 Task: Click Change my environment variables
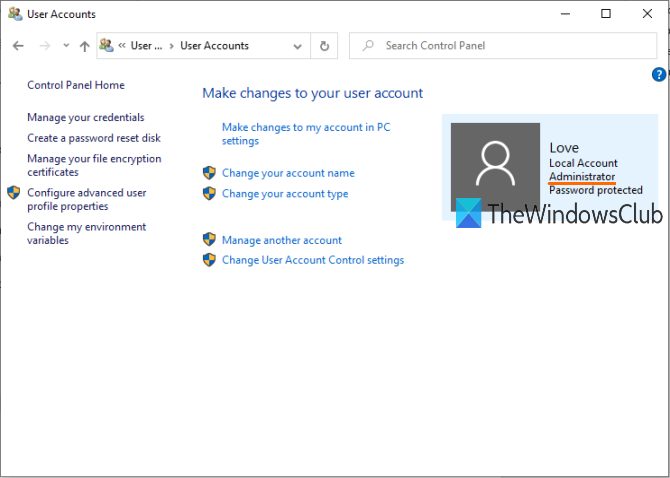86,233
